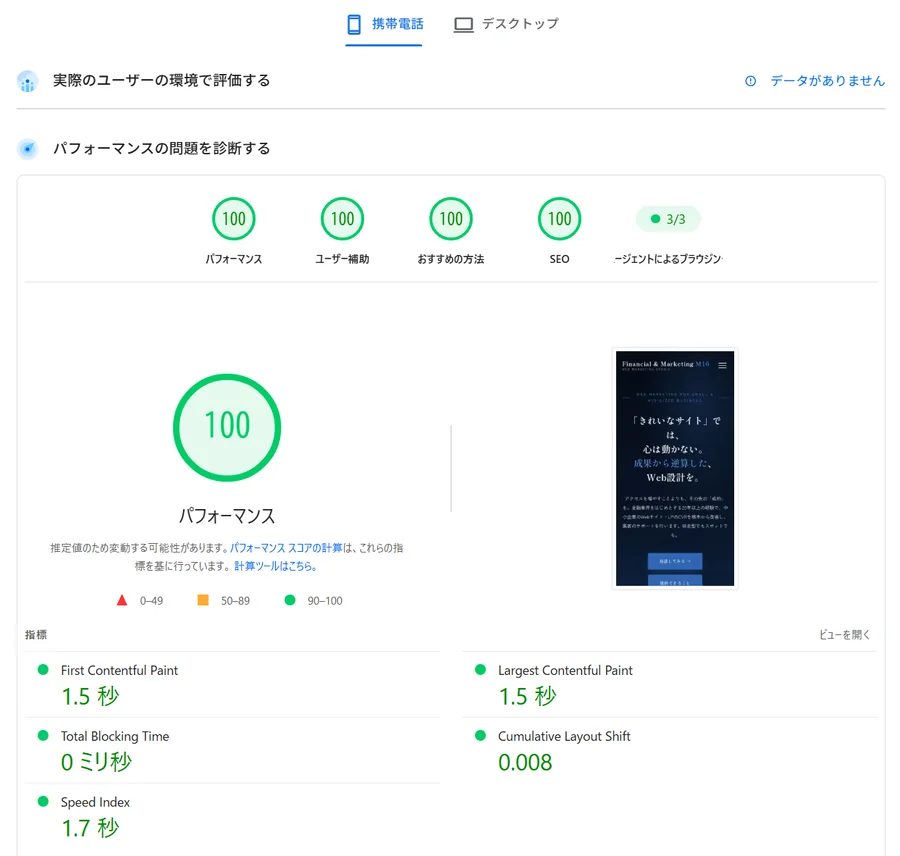Click the desktop laptop icon in tabs
This screenshot has height=856, width=900.
coord(463,25)
